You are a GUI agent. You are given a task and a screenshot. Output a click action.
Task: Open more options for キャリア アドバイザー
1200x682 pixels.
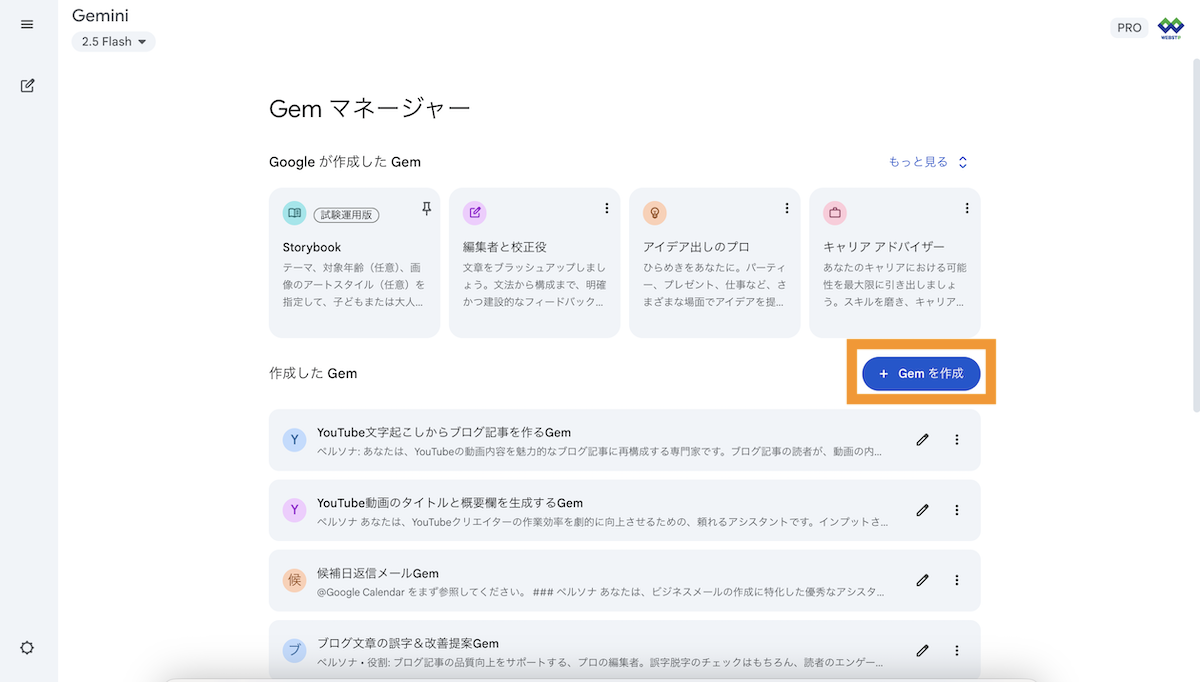tap(966, 208)
